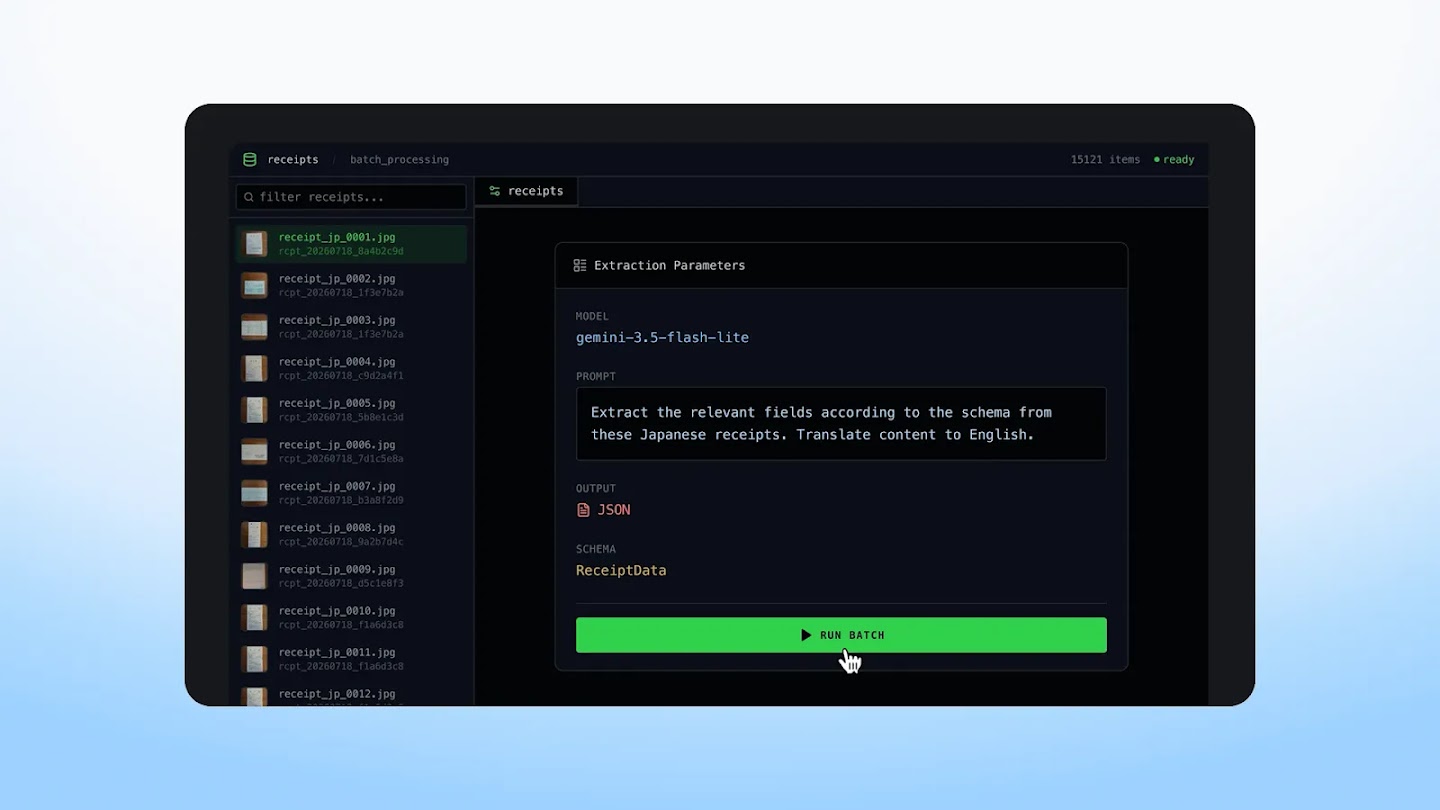The height and width of the screenshot is (810, 1440).
Task: Select thumbnail of receipt_jp_0009.jpg
Action: pyautogui.click(x=254, y=576)
